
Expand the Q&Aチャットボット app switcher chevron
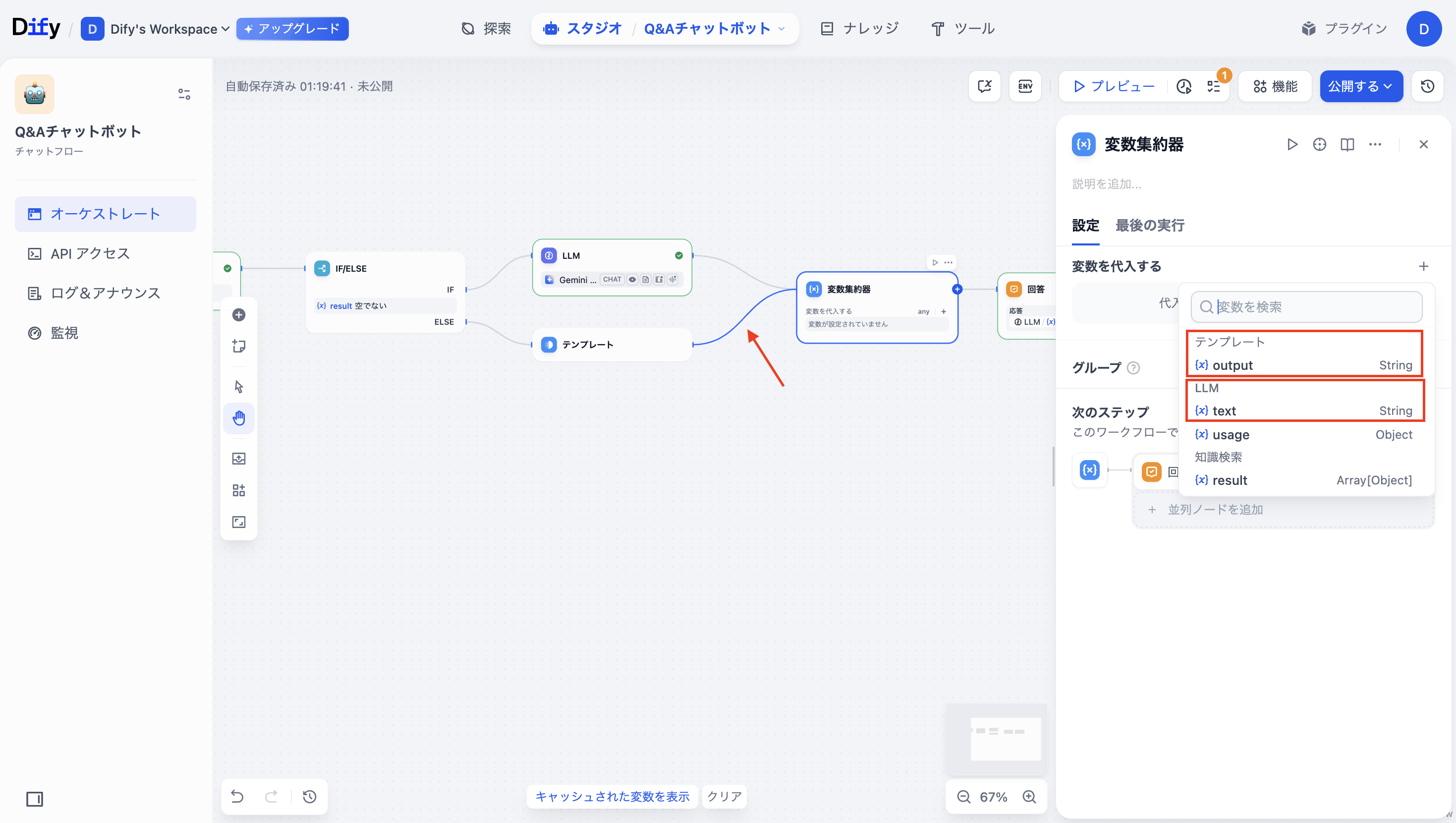[x=782, y=28]
